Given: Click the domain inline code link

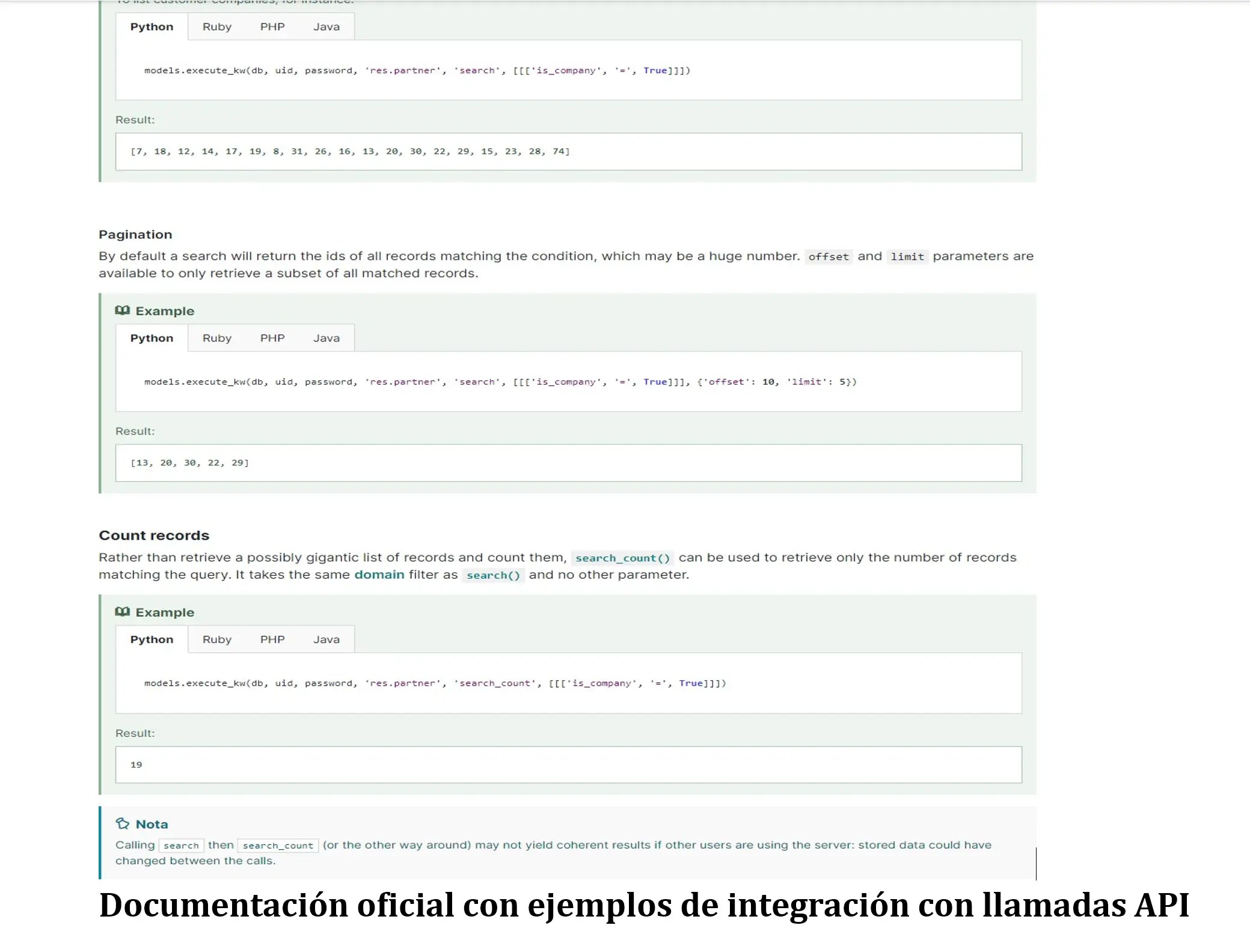Looking at the screenshot, I should (x=379, y=574).
